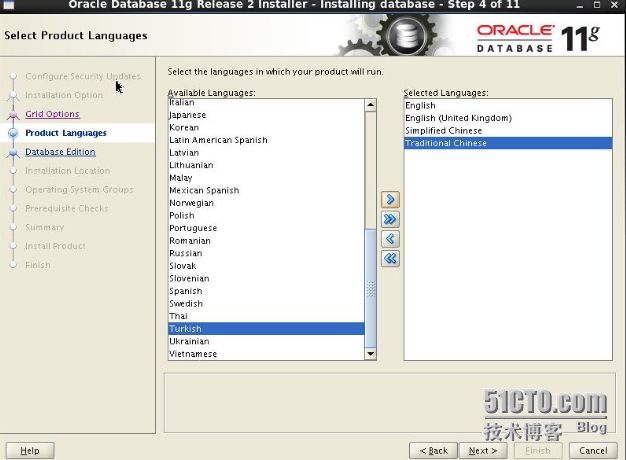
Task: Select Slovak in Available Languages
Action: coord(266,266)
